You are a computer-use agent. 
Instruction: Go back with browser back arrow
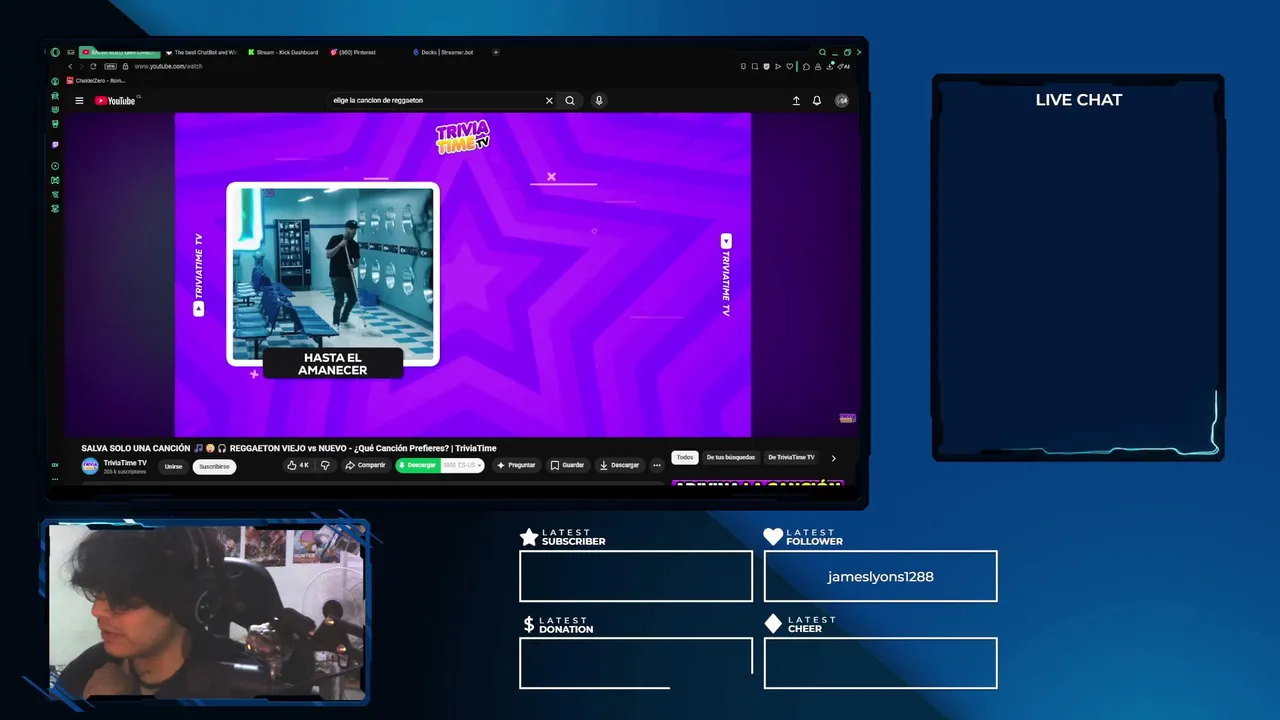tap(70, 66)
